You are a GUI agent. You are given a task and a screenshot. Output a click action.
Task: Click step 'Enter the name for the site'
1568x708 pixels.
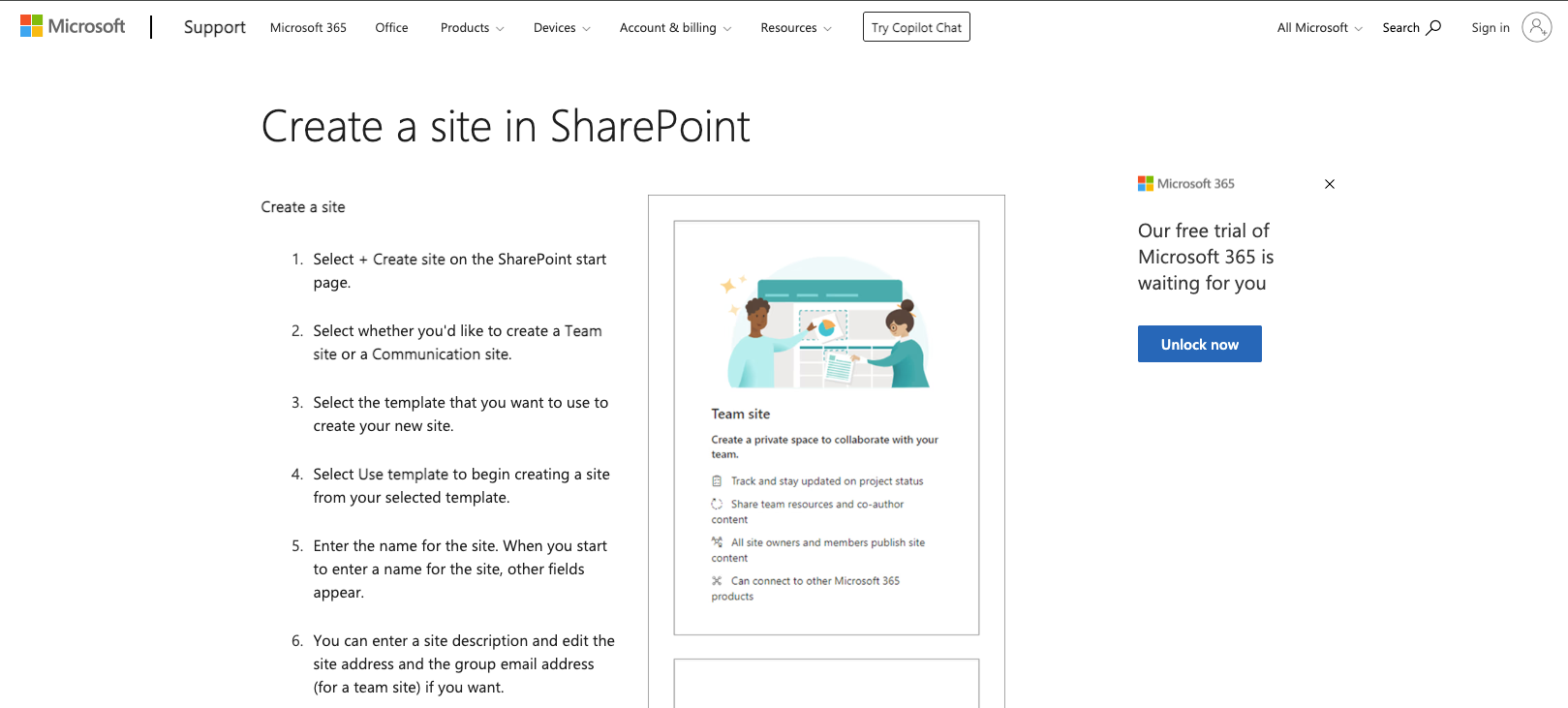coord(461,569)
